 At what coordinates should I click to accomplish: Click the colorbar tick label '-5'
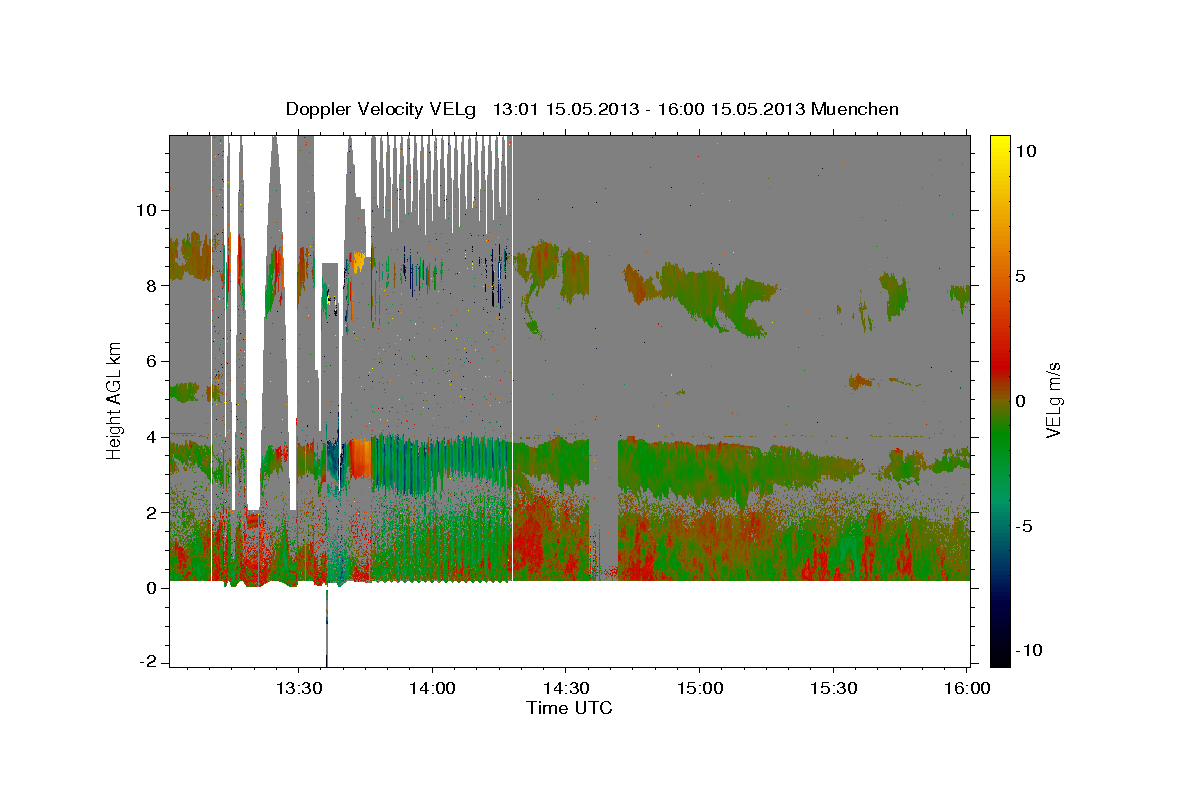pos(1025,526)
